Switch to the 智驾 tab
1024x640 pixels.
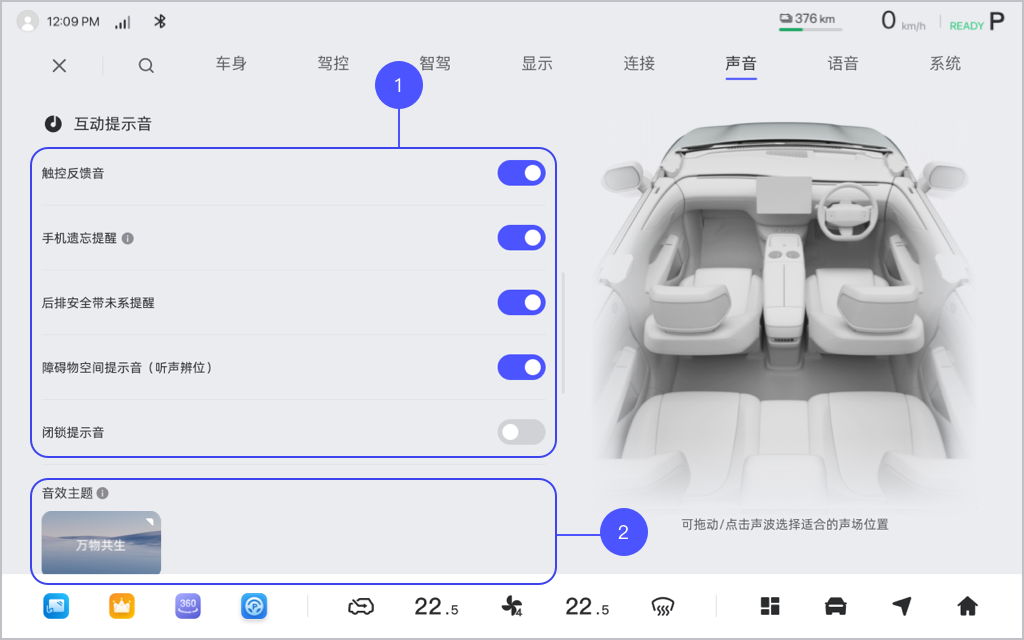click(x=435, y=63)
